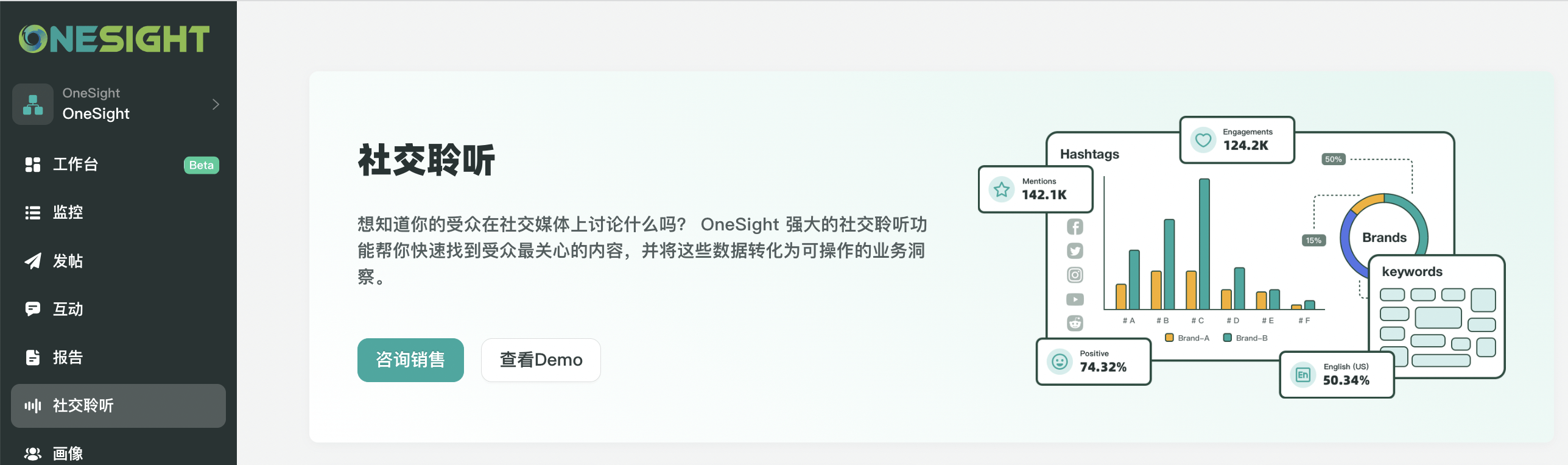
Task: Click the Mentions star icon
Action: (1002, 190)
